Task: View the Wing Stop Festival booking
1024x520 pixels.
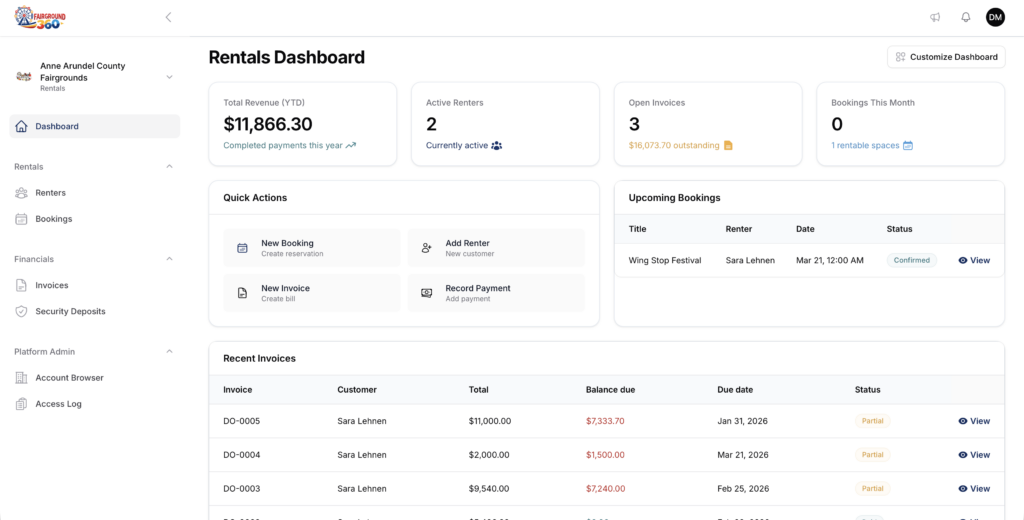Action: coord(974,260)
